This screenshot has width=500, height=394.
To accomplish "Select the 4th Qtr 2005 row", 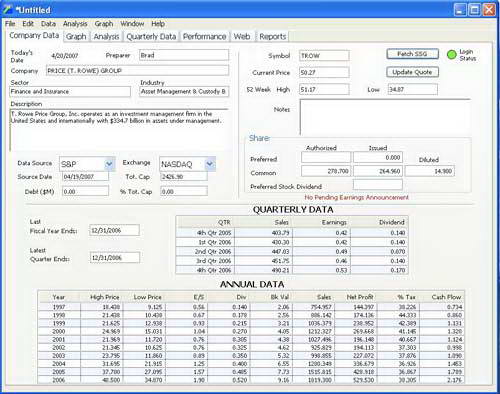I will pyautogui.click(x=292, y=233).
